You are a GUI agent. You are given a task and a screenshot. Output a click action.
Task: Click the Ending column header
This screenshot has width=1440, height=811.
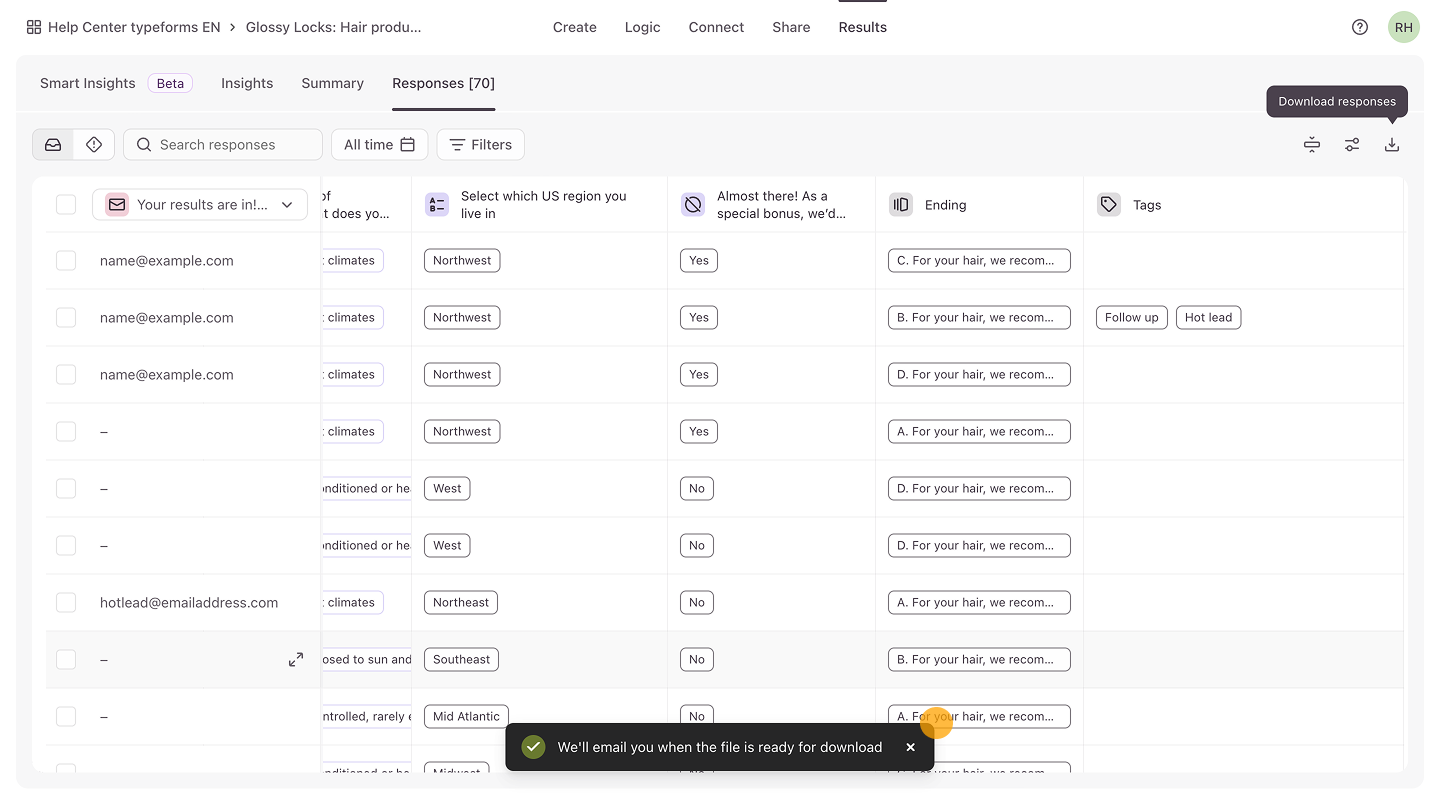point(980,205)
